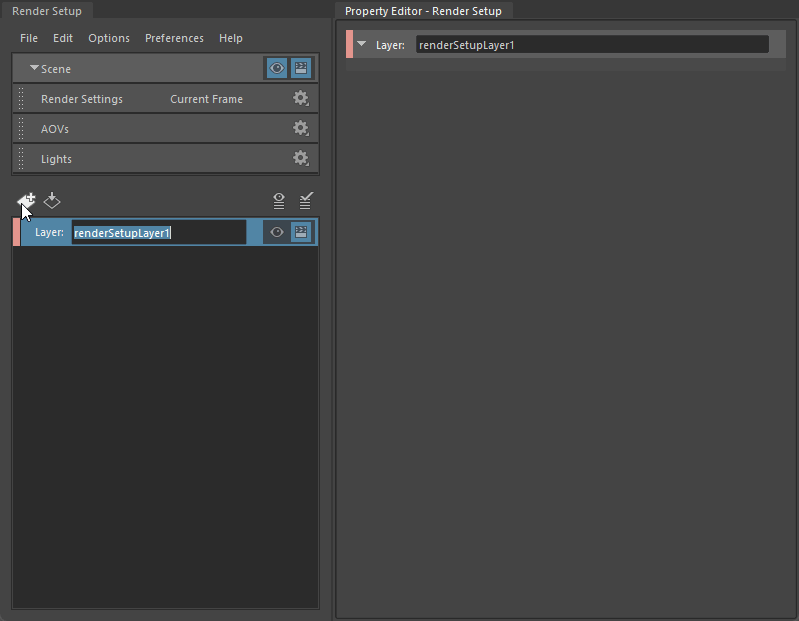Screen dimensions: 799x621
Task: Click the gear icon for Lights
Action: (300, 159)
